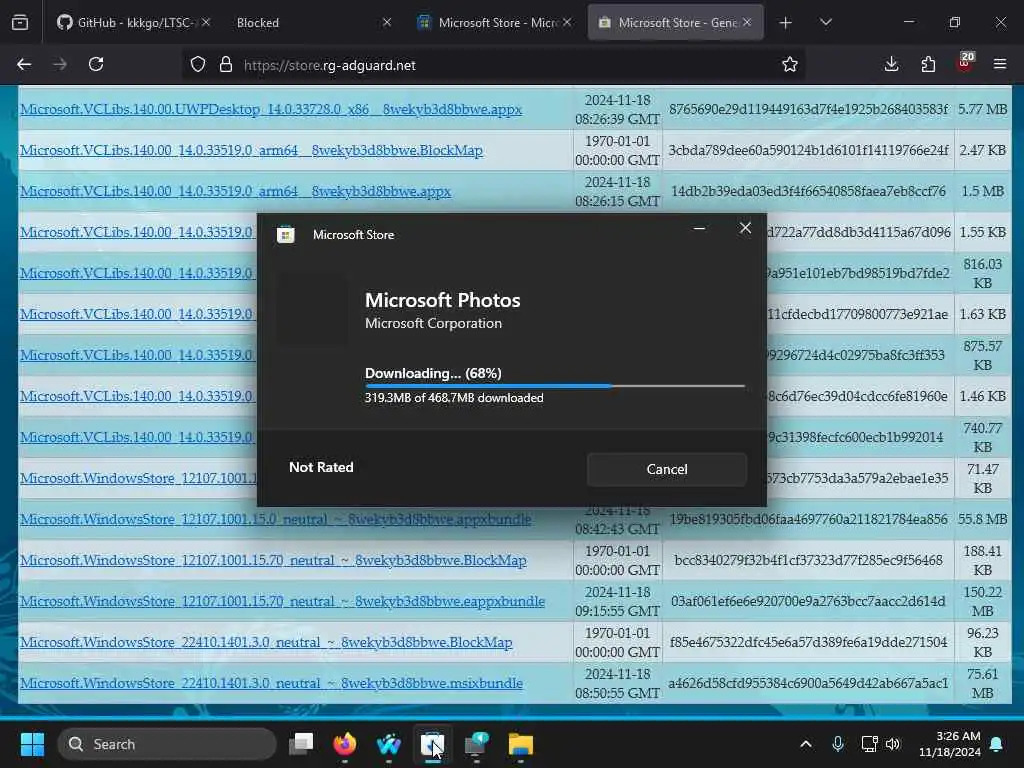Click the 75.61 MB size cell

982,683
